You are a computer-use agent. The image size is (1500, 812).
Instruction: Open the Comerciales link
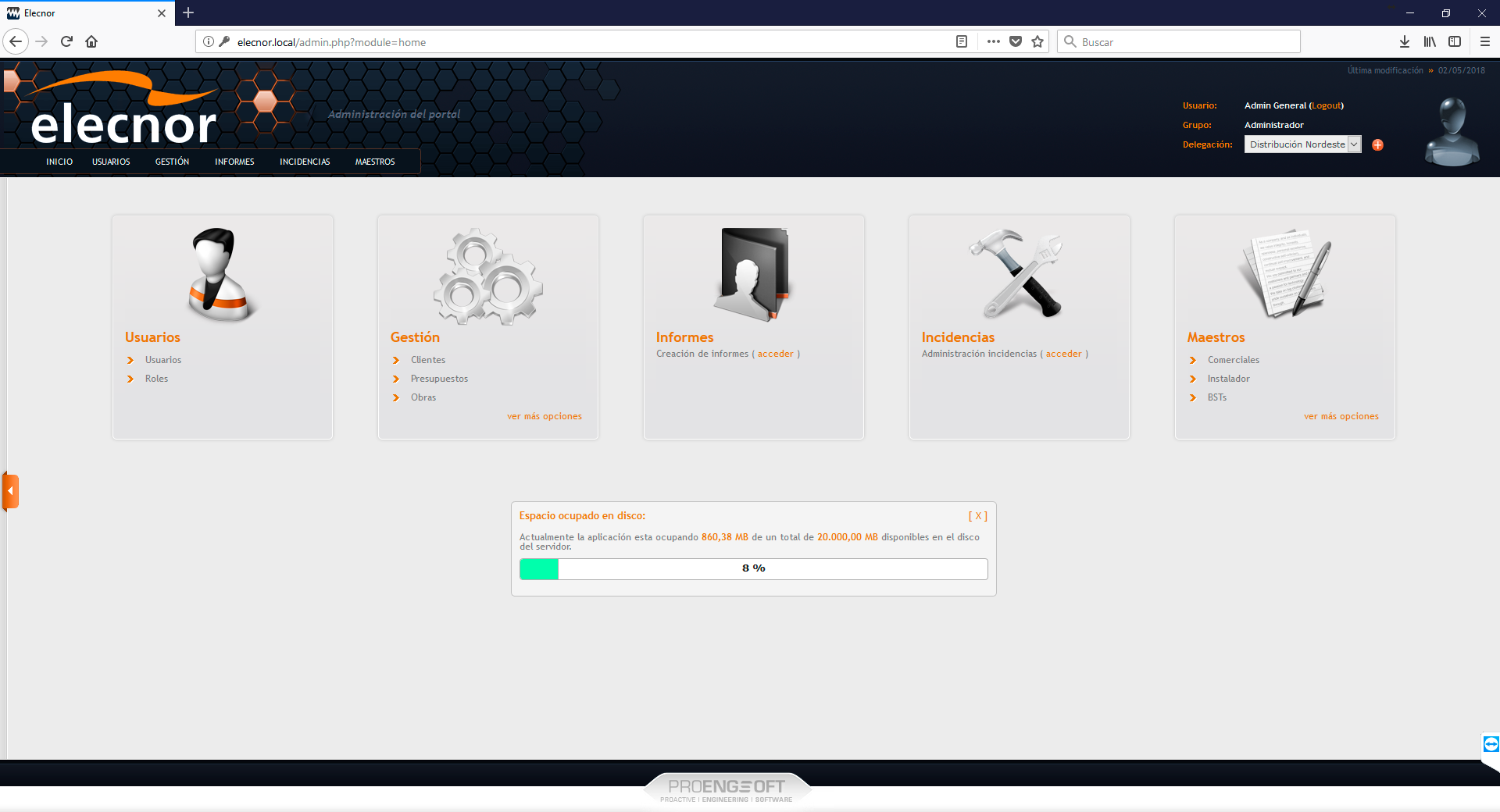pyautogui.click(x=1234, y=360)
